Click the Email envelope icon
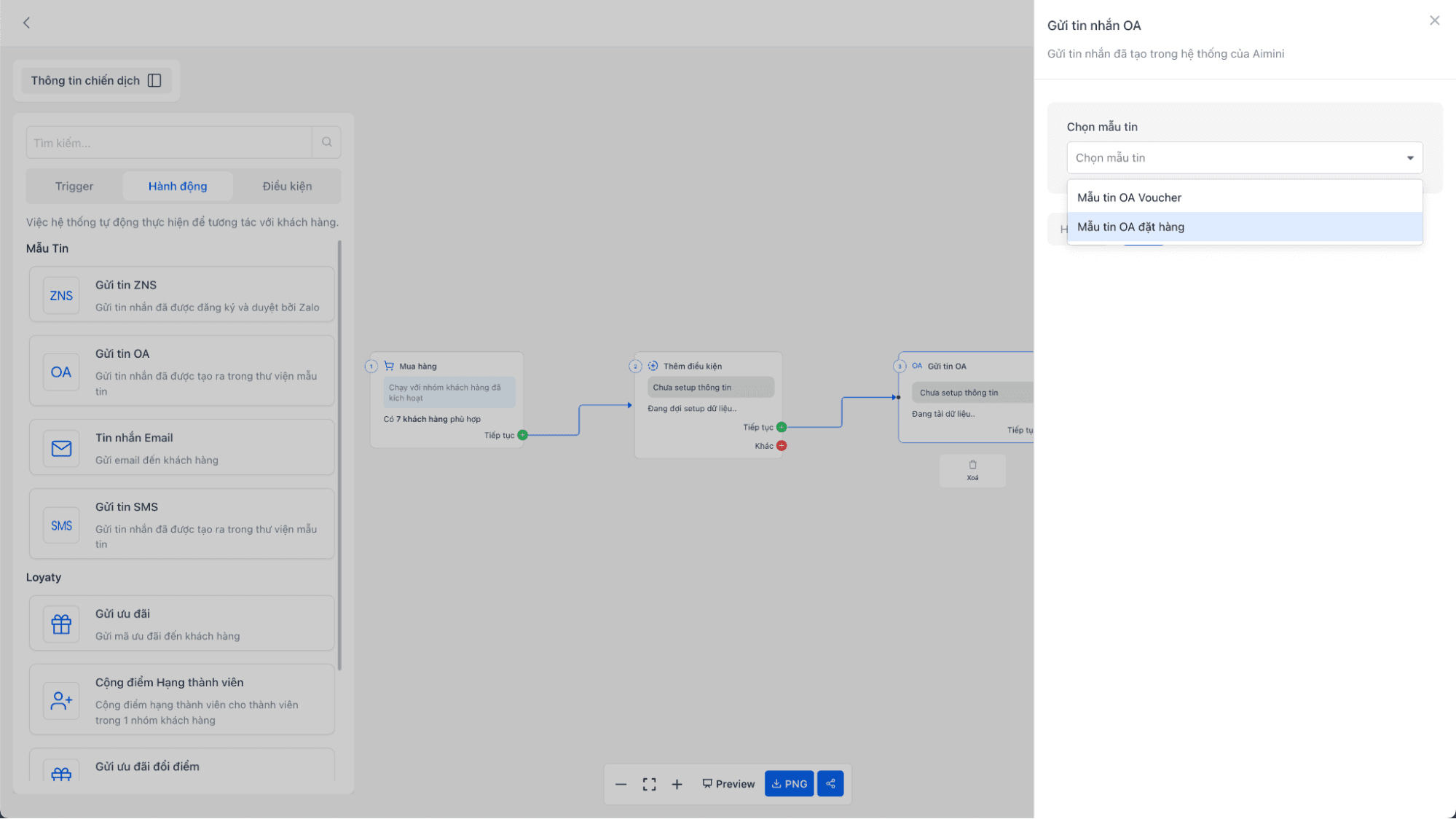Screen dimensions: 1456x819 pos(61,448)
